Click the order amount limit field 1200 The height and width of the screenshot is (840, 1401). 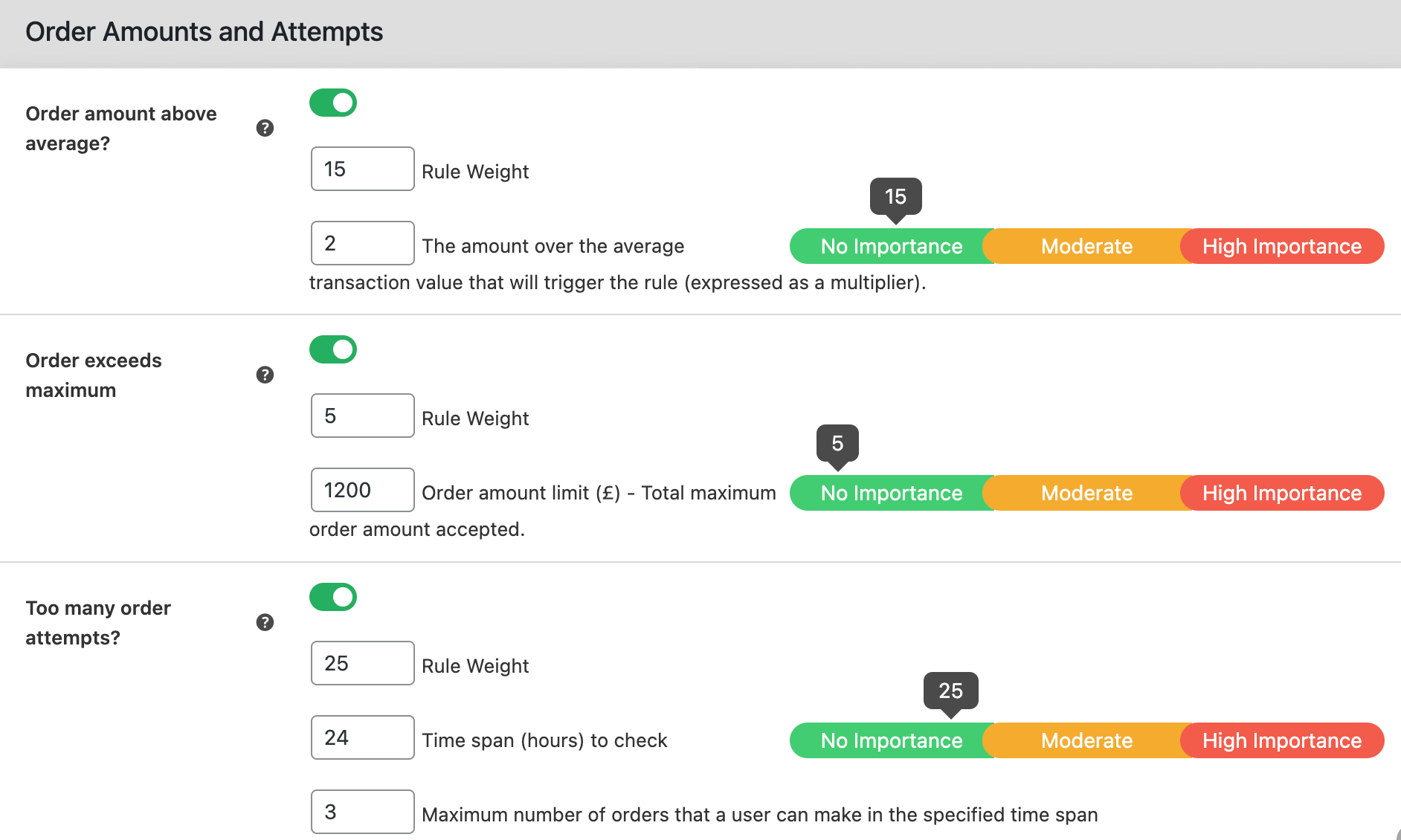click(363, 490)
